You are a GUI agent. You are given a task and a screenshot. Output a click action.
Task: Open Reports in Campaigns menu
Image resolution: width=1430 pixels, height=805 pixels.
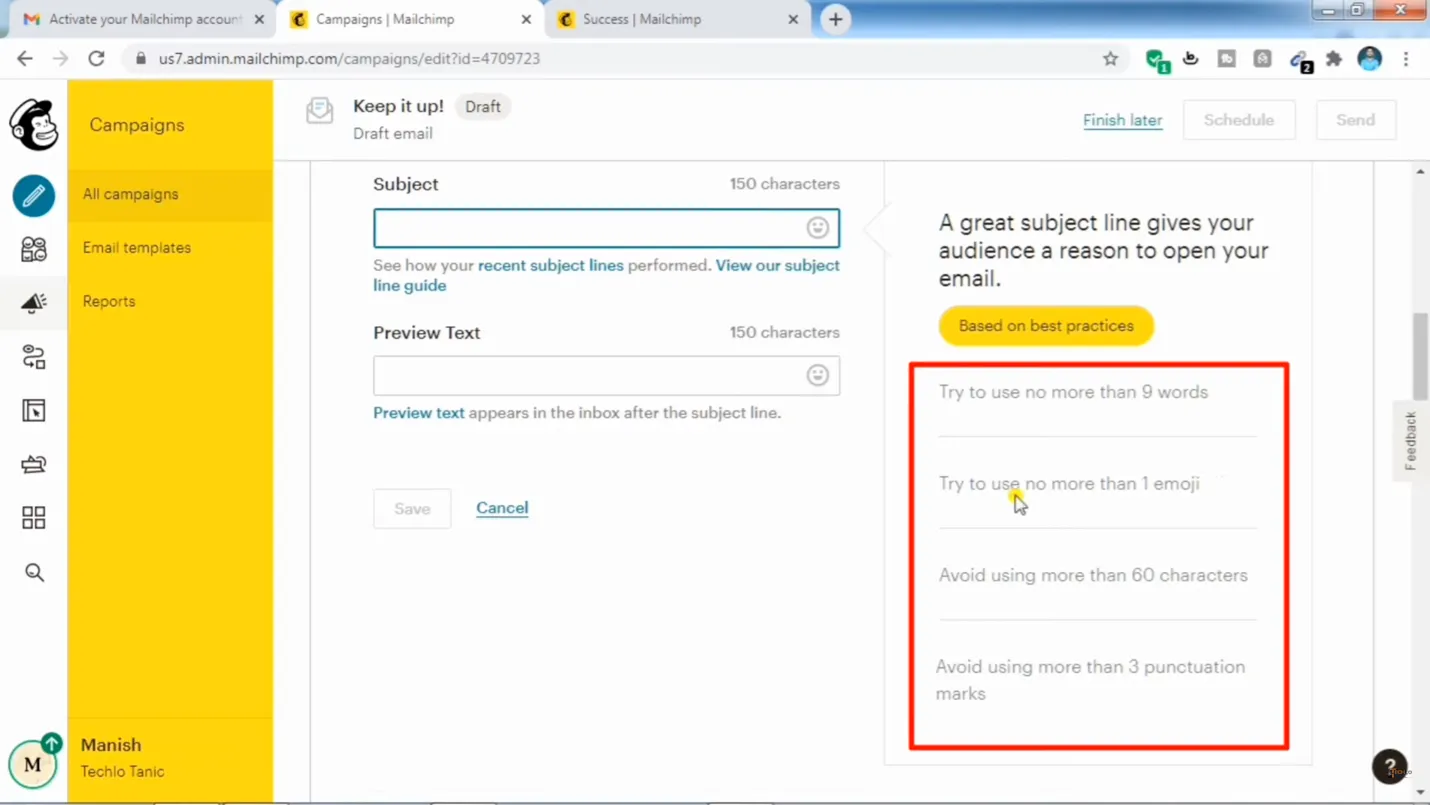click(109, 301)
